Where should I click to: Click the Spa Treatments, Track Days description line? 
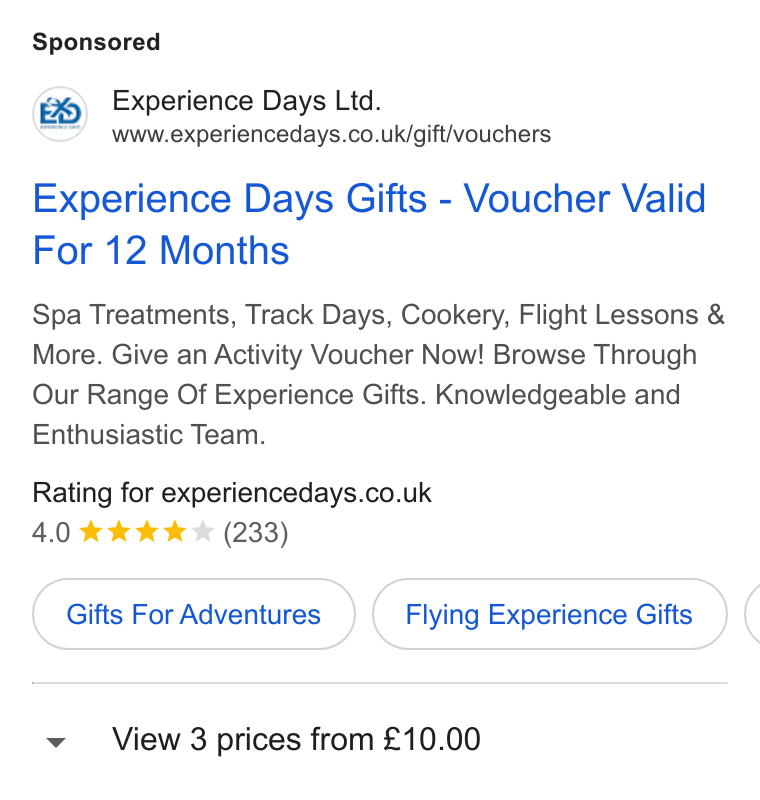pyautogui.click(x=378, y=314)
